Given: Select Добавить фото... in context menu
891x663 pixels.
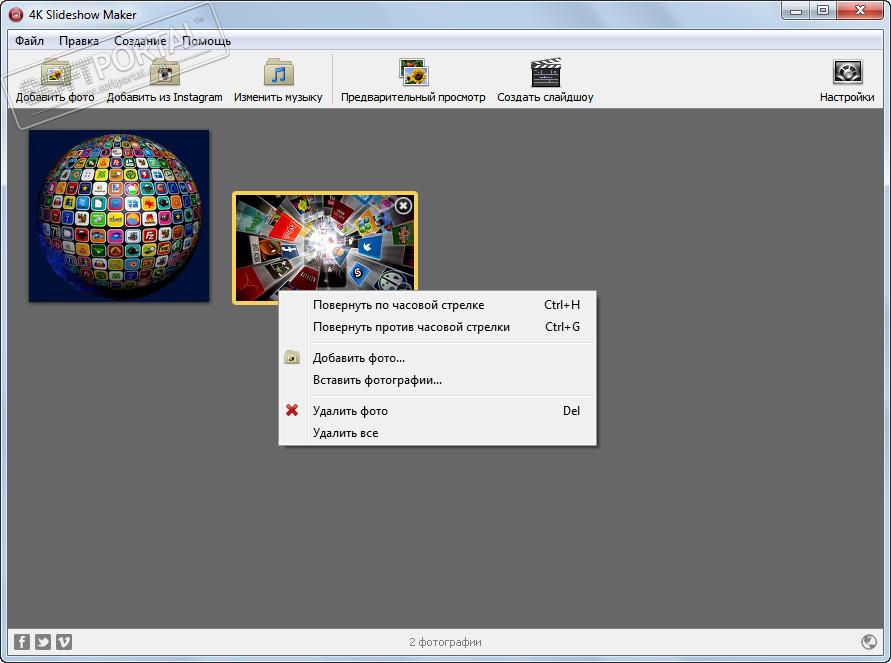Looking at the screenshot, I should click(438, 358).
